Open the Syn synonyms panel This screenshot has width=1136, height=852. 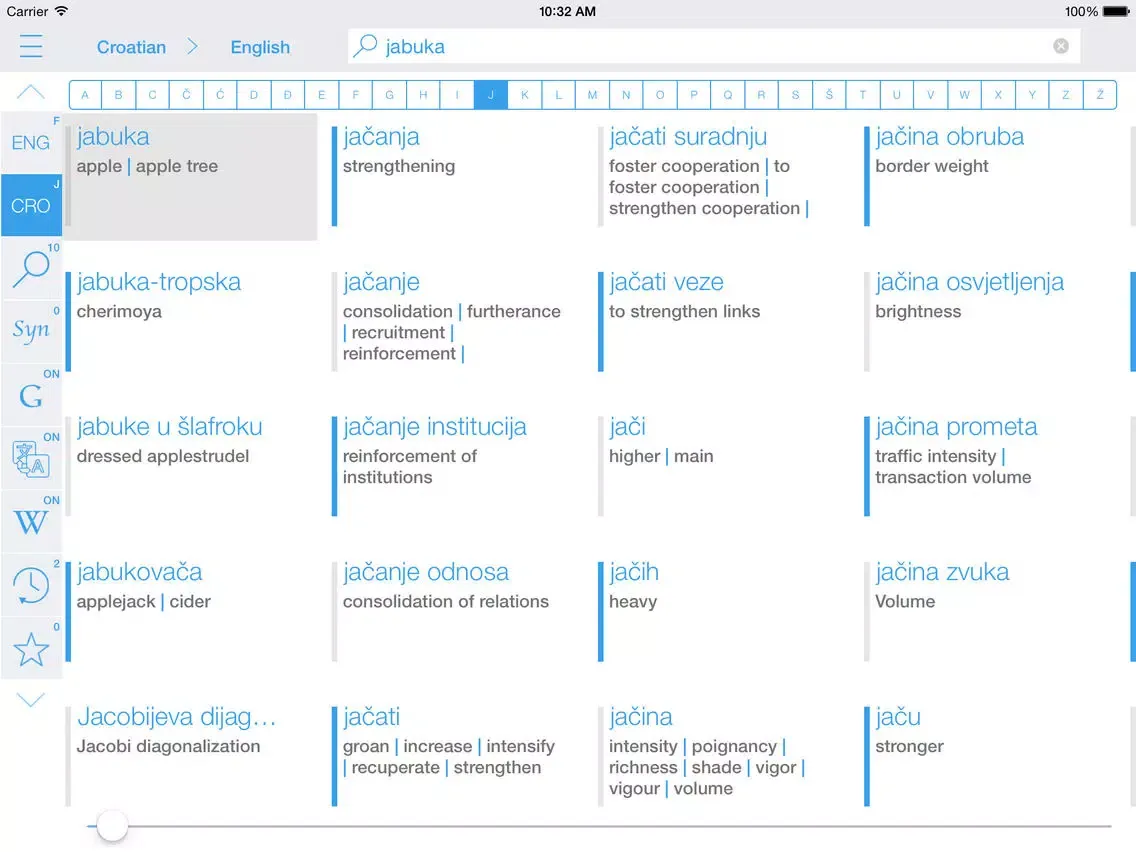tap(31, 331)
